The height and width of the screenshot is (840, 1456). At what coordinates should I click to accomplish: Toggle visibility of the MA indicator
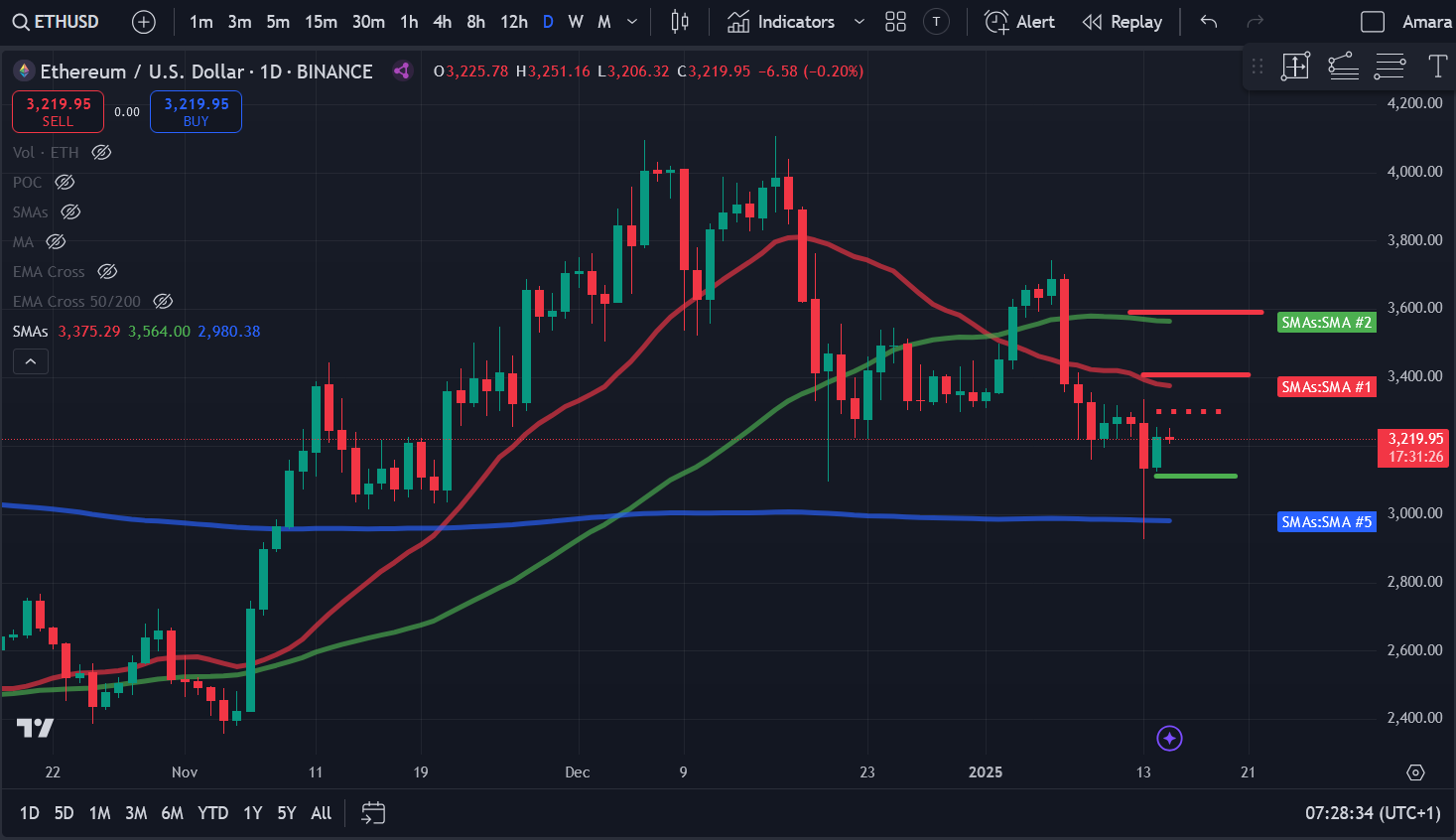click(57, 241)
